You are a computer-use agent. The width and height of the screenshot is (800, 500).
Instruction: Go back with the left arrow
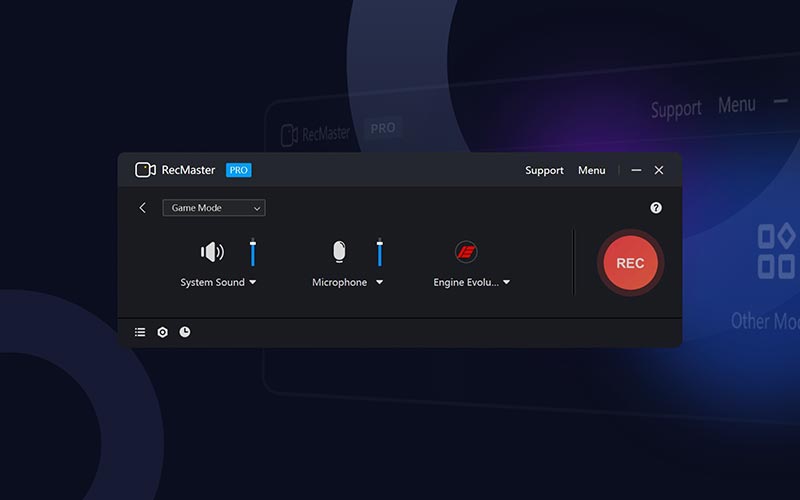[142, 208]
